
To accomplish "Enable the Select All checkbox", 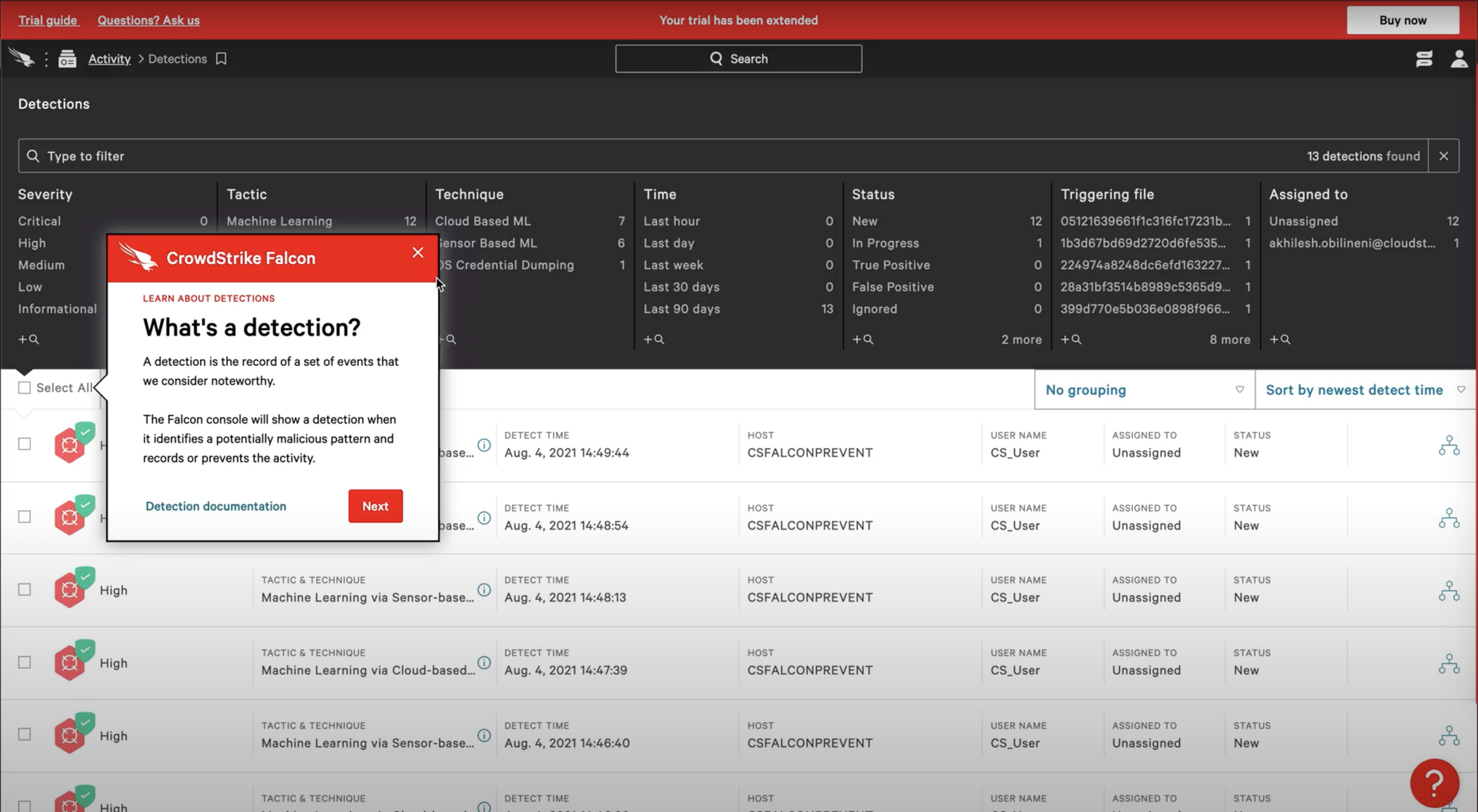I will (24, 388).
